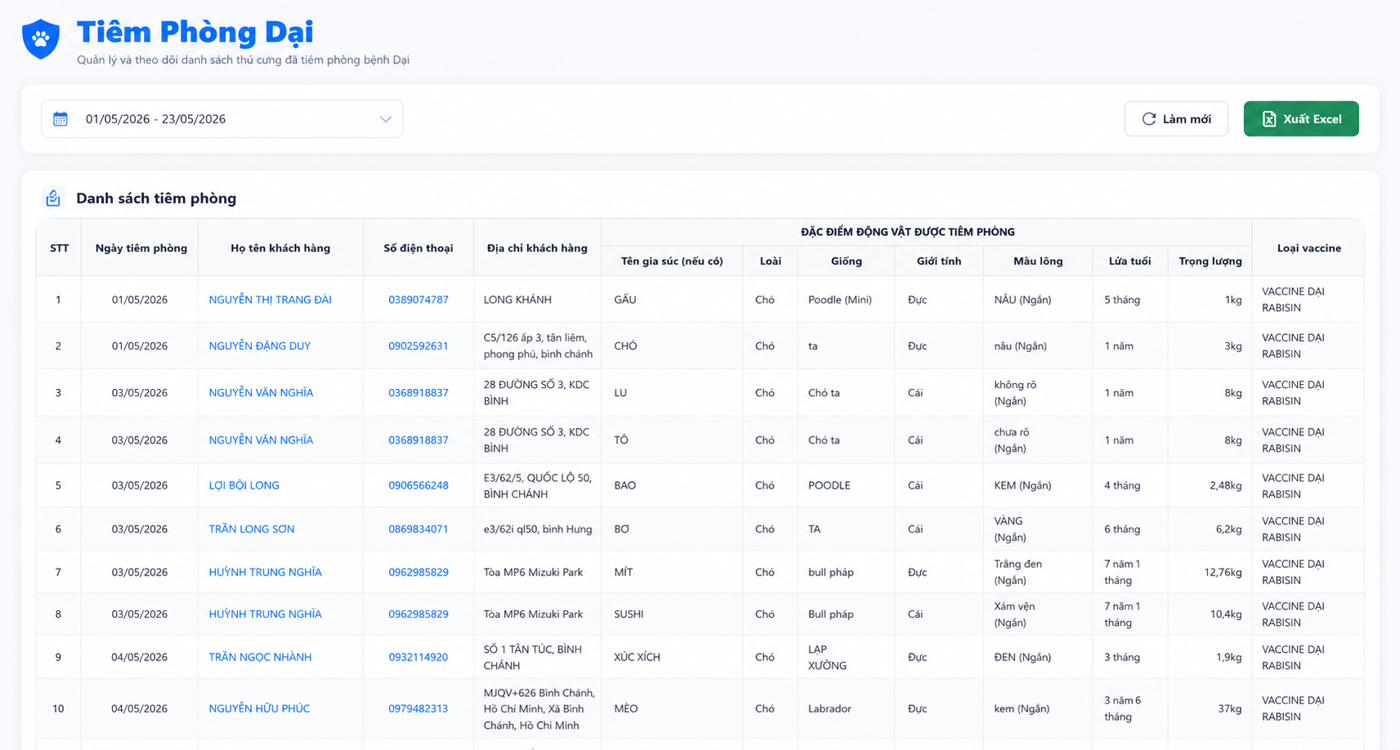Open customer NGUYỄN HỮU PHÚC
This screenshot has width=1400, height=750.
[x=259, y=709]
